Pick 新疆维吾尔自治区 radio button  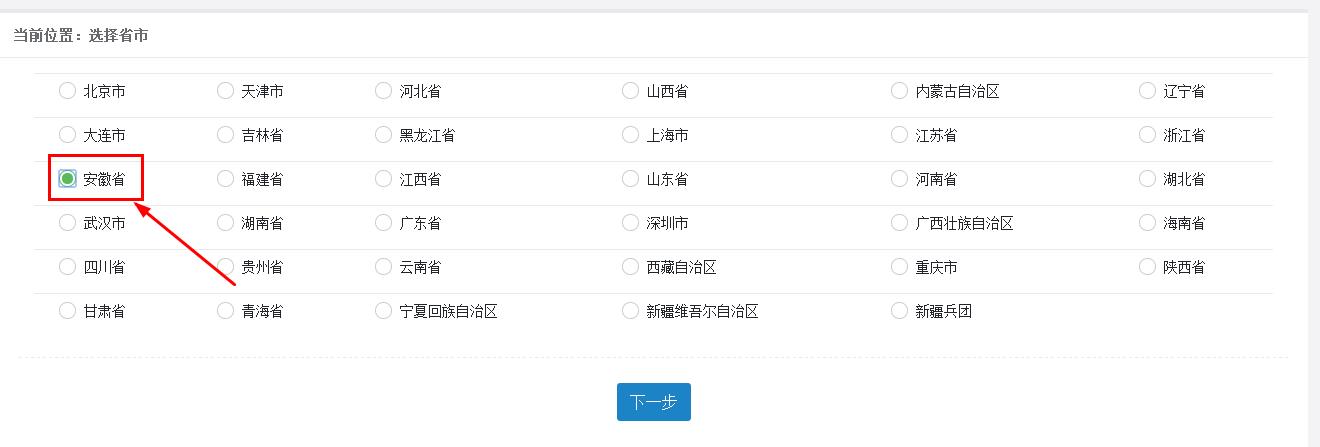point(630,311)
